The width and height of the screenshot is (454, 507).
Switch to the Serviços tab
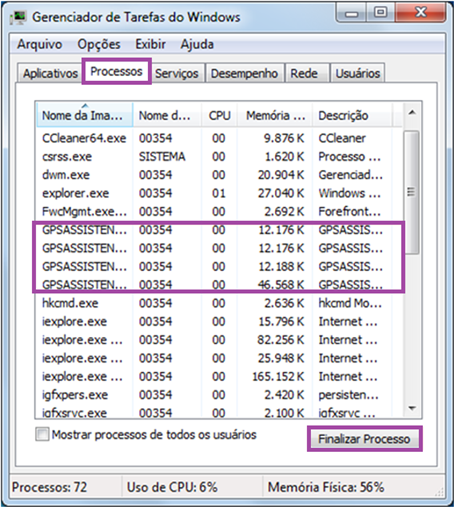pos(177,73)
